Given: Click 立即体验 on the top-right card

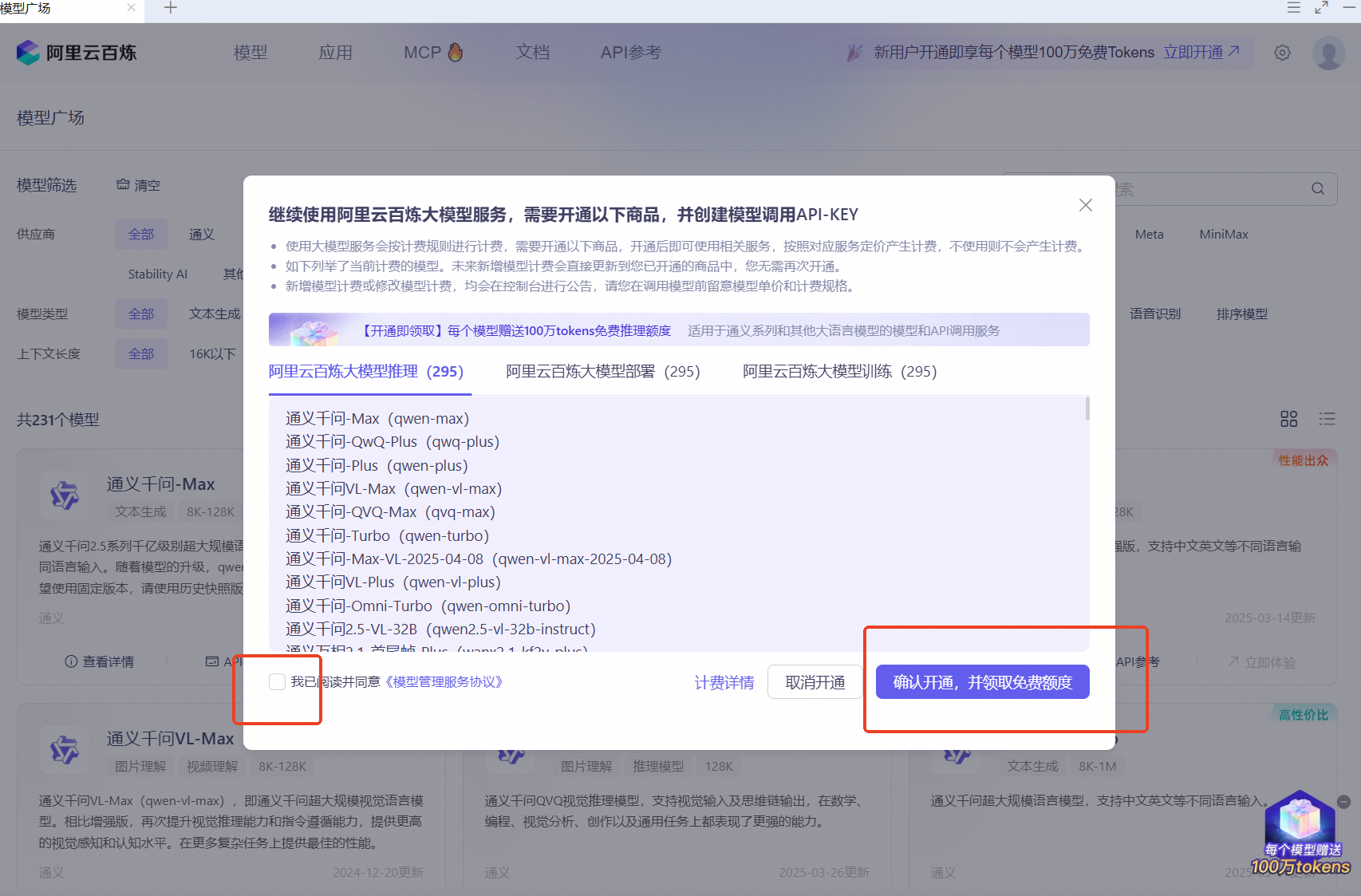Looking at the screenshot, I should point(1262,662).
